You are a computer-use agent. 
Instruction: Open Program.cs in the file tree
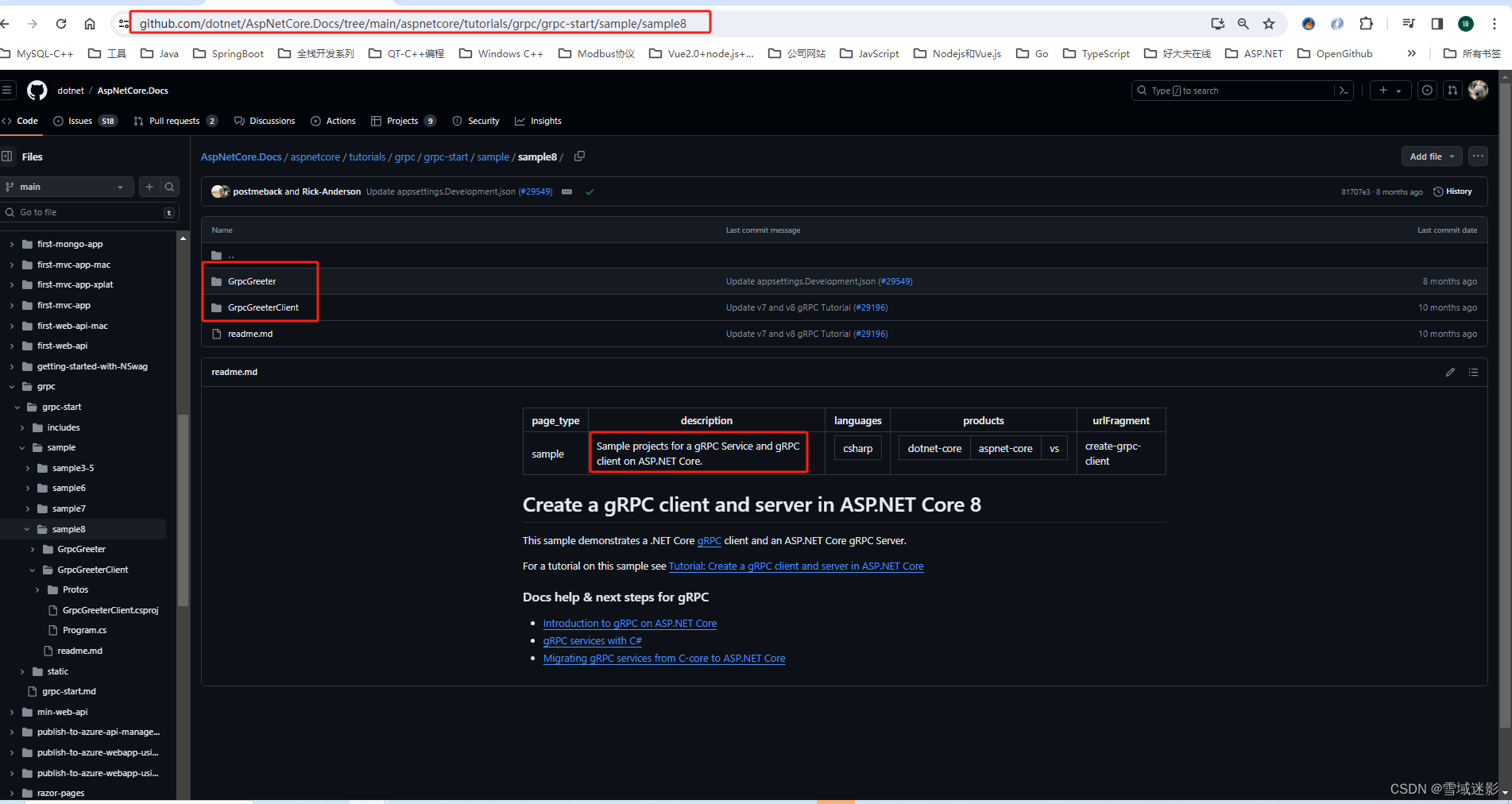84,630
